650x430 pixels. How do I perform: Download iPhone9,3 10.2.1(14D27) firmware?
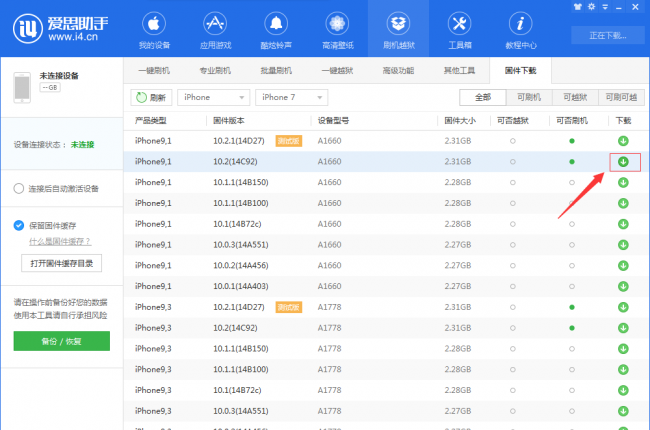tap(623, 307)
